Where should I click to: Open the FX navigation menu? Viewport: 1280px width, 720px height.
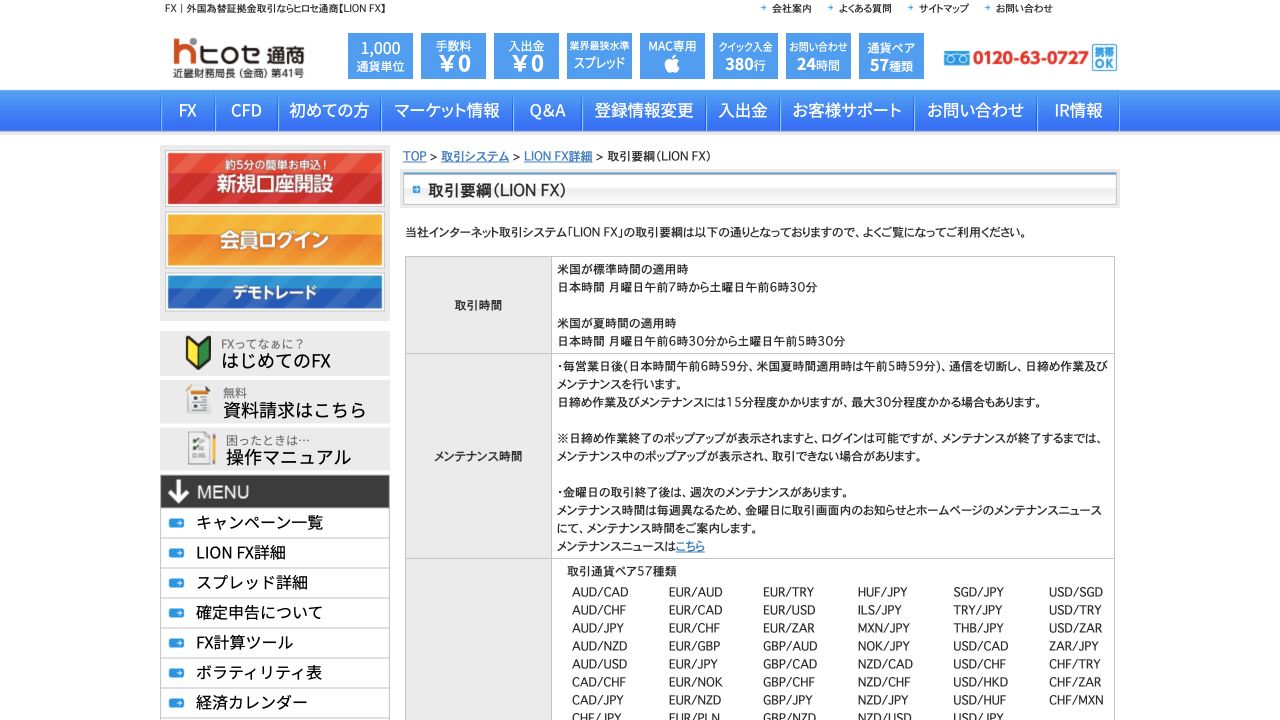pos(188,111)
